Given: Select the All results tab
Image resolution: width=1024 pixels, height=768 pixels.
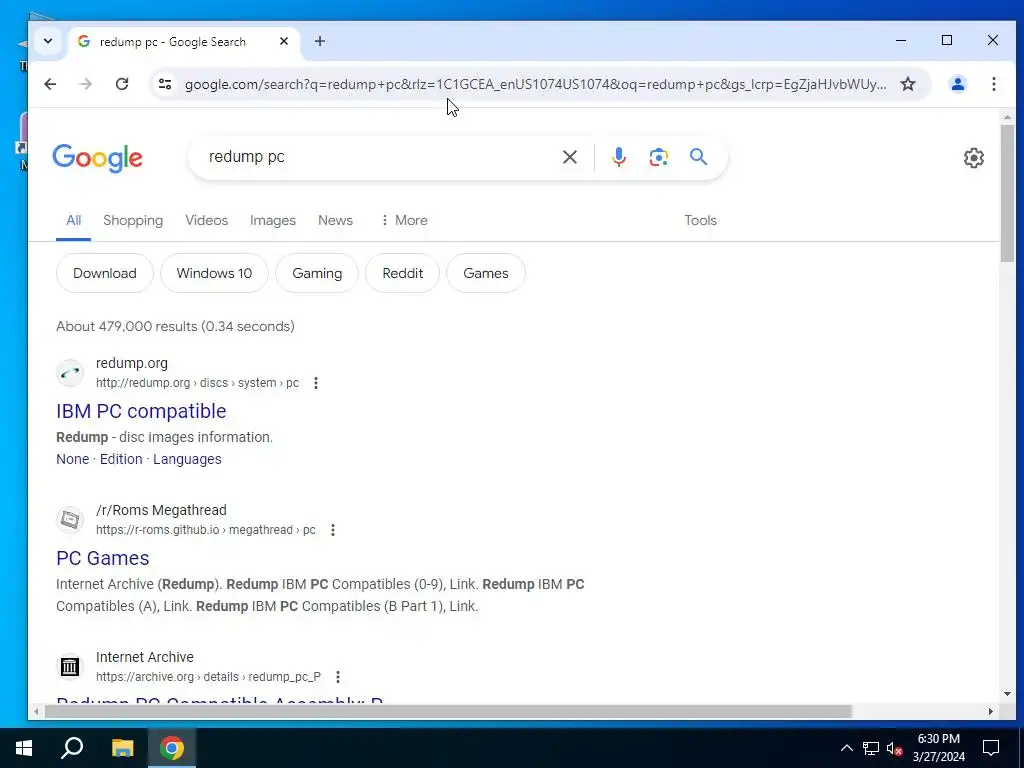Looking at the screenshot, I should click(73, 221).
